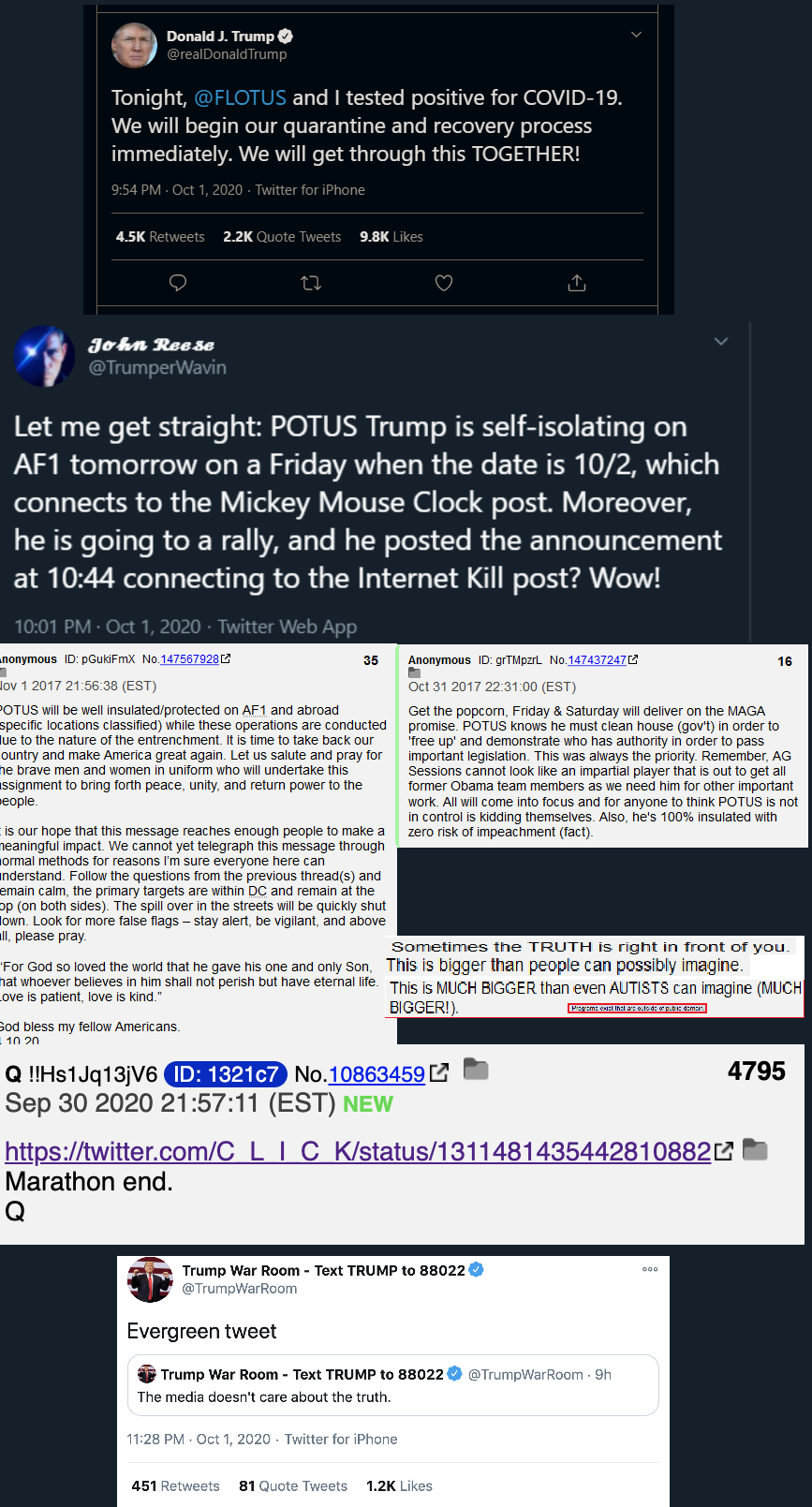The width and height of the screenshot is (812, 1507).
Task: Open external link icon beside No.147567928
Action: (x=225, y=658)
